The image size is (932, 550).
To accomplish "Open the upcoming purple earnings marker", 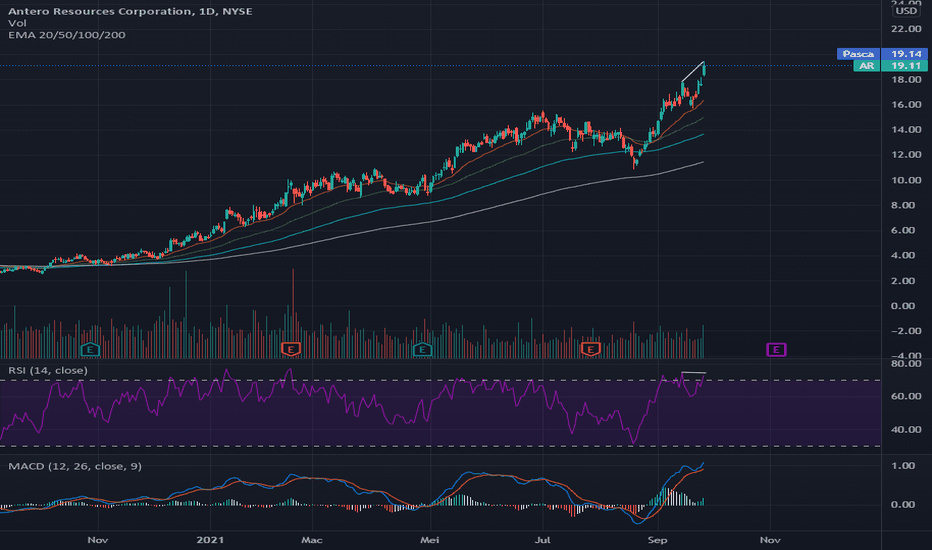I will pos(776,349).
